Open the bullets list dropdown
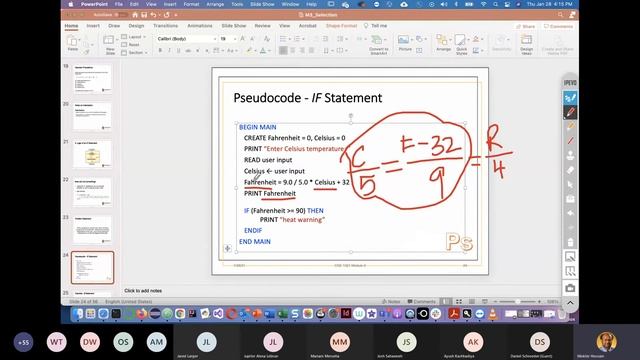 click(290, 39)
